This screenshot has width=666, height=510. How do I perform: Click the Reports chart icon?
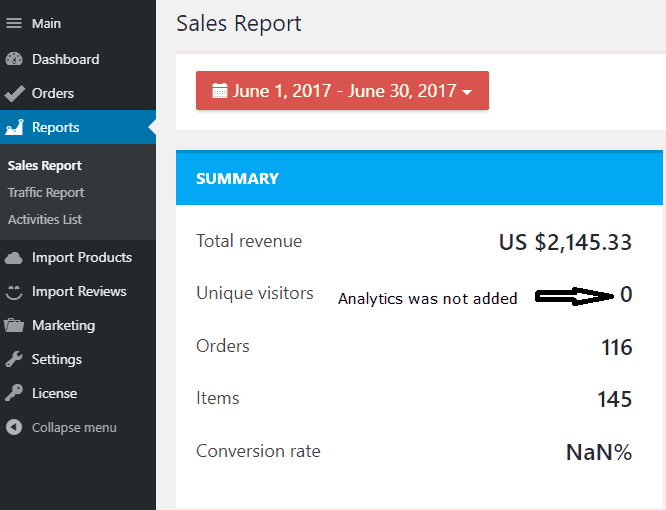pos(14,127)
